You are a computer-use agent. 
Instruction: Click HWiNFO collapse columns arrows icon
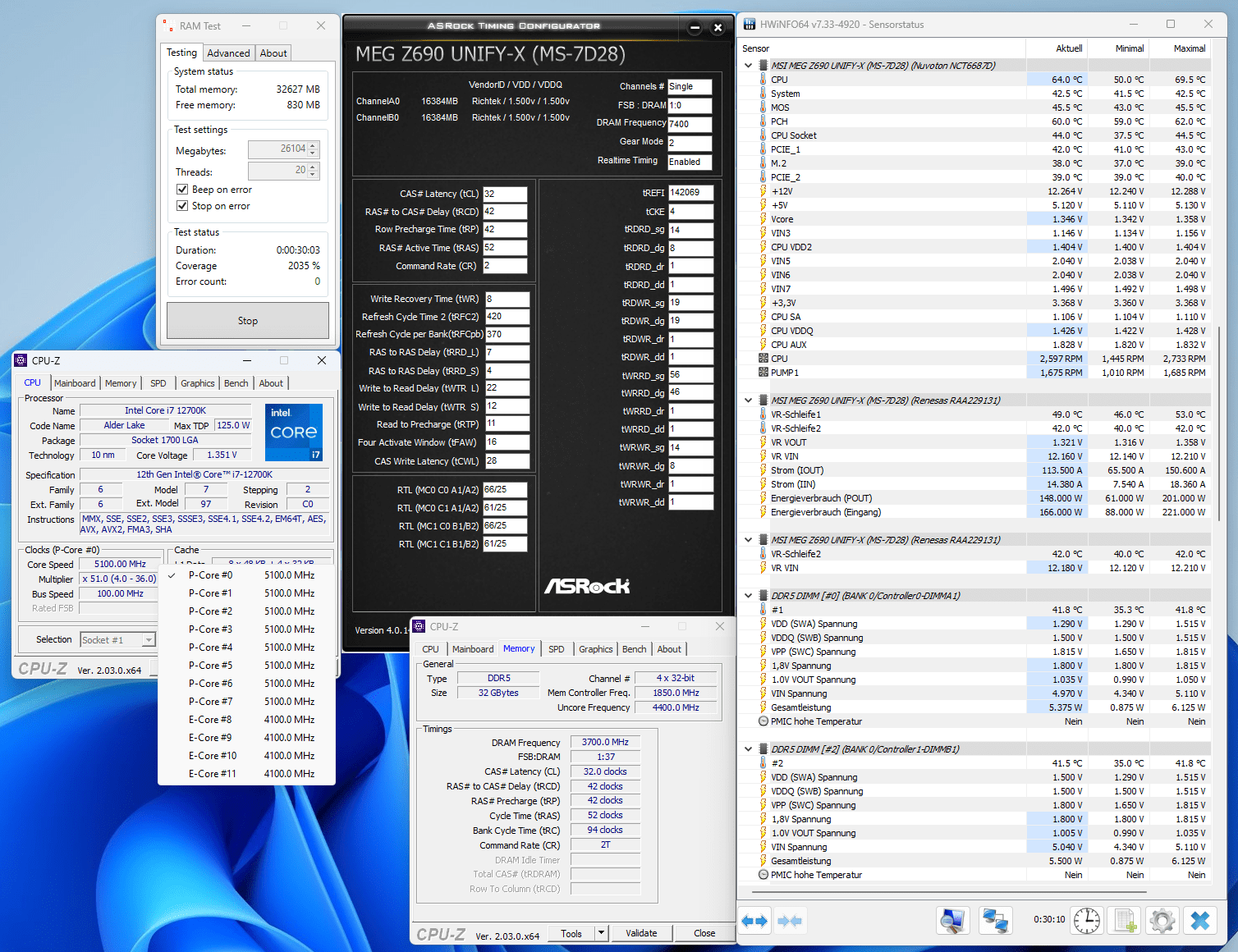[790, 921]
